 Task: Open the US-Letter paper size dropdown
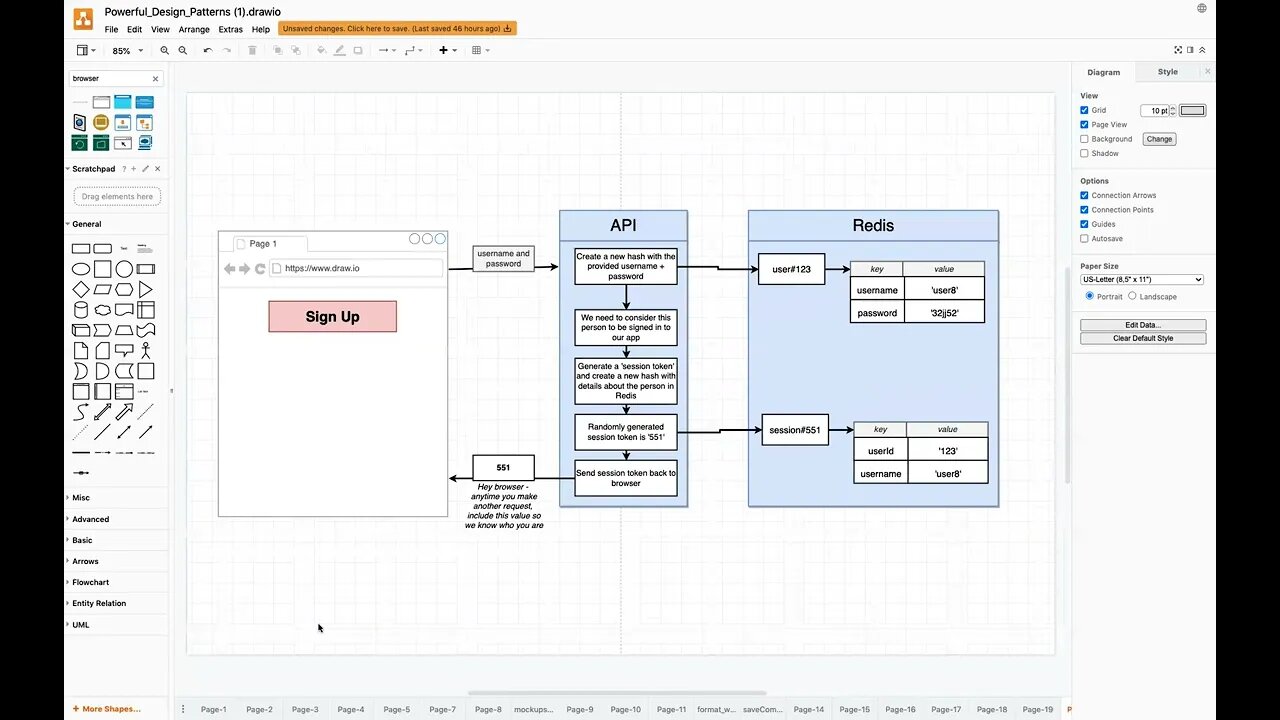1142,280
